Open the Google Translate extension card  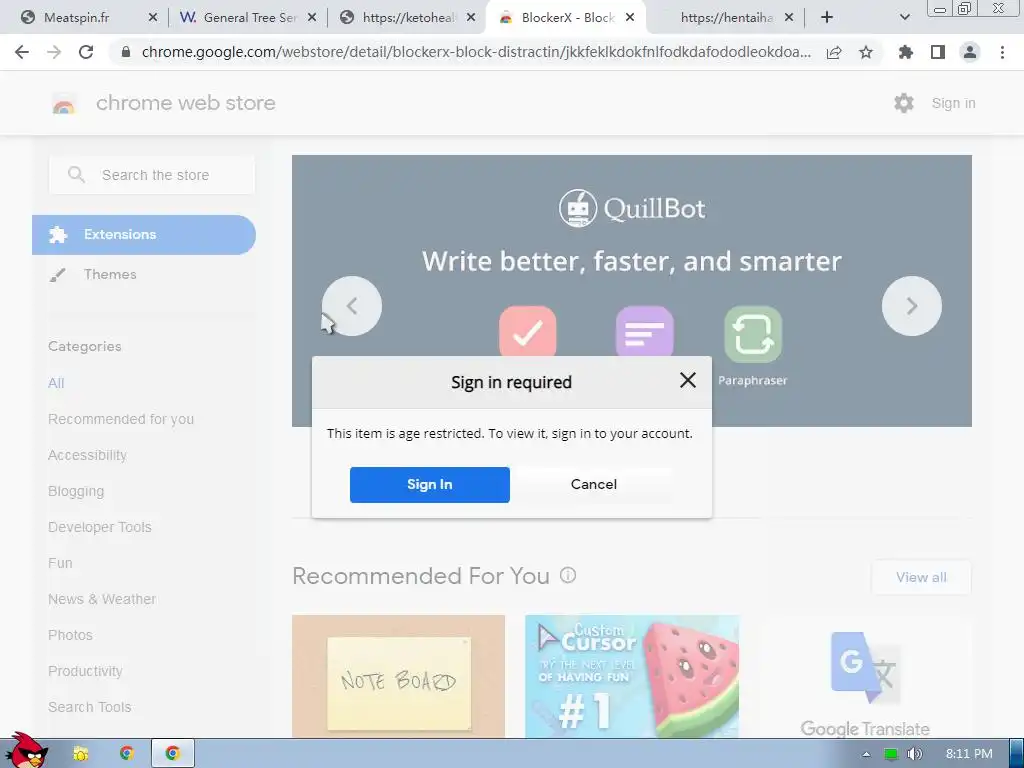(x=865, y=677)
